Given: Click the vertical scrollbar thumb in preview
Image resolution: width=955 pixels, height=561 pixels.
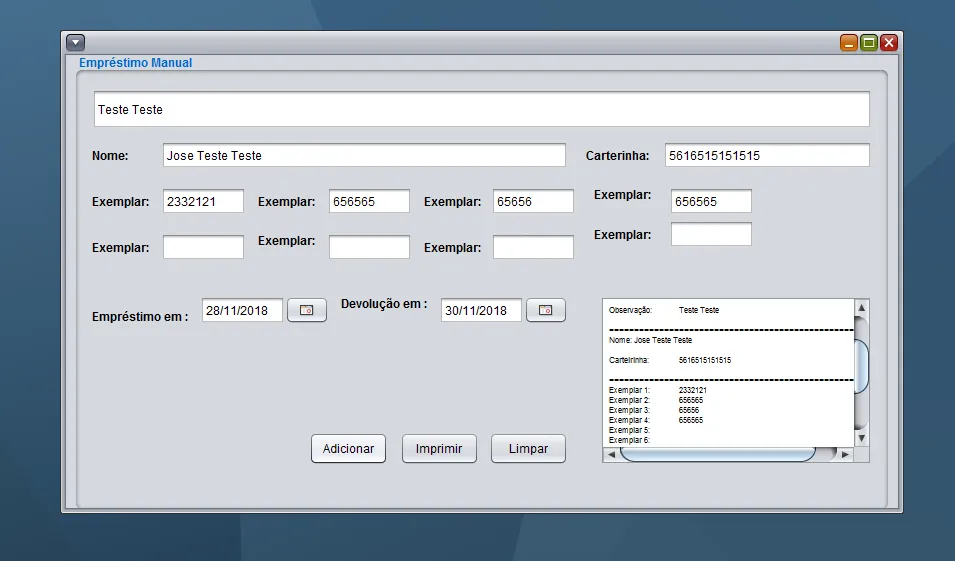Looking at the screenshot, I should pos(861,366).
